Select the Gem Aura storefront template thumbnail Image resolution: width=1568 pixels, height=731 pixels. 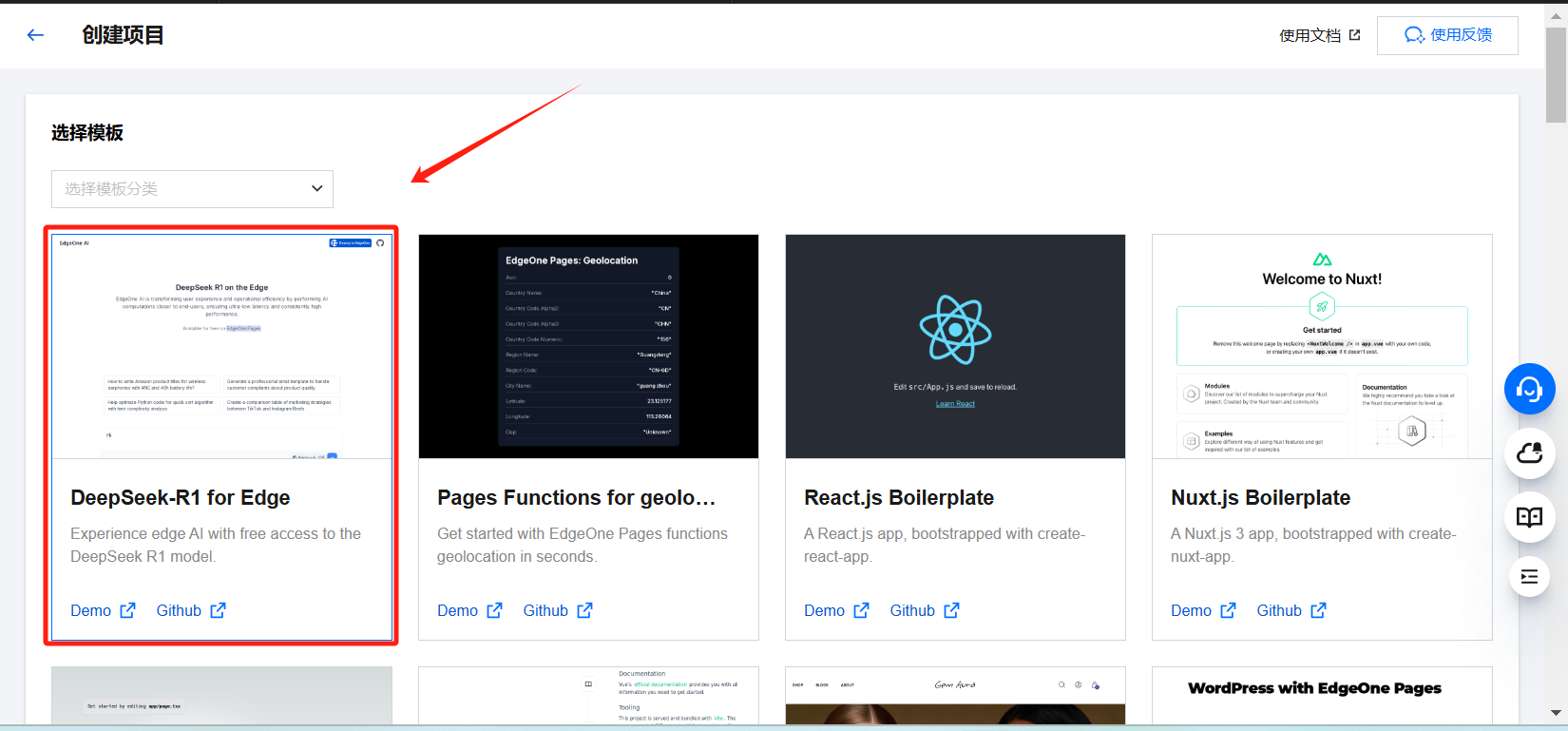[x=955, y=696]
